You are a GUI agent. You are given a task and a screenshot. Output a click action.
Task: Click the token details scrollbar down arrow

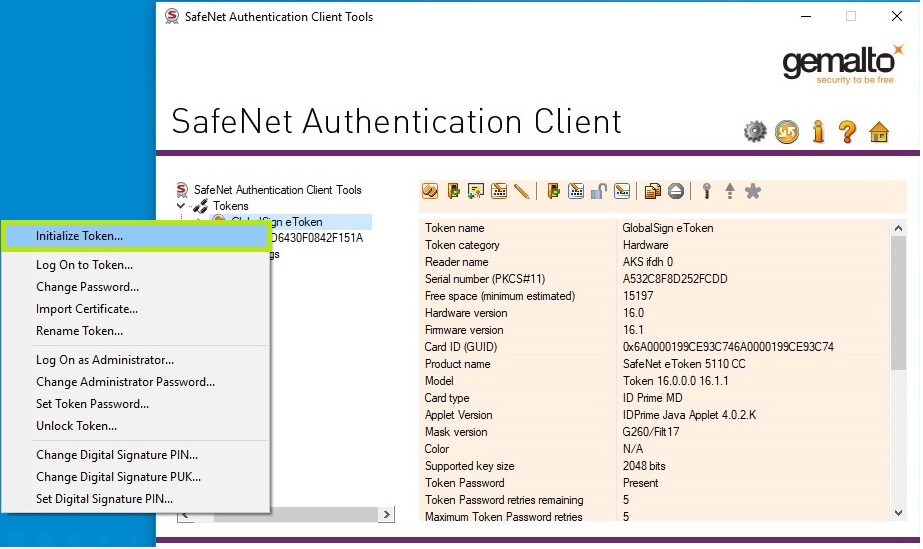[898, 513]
